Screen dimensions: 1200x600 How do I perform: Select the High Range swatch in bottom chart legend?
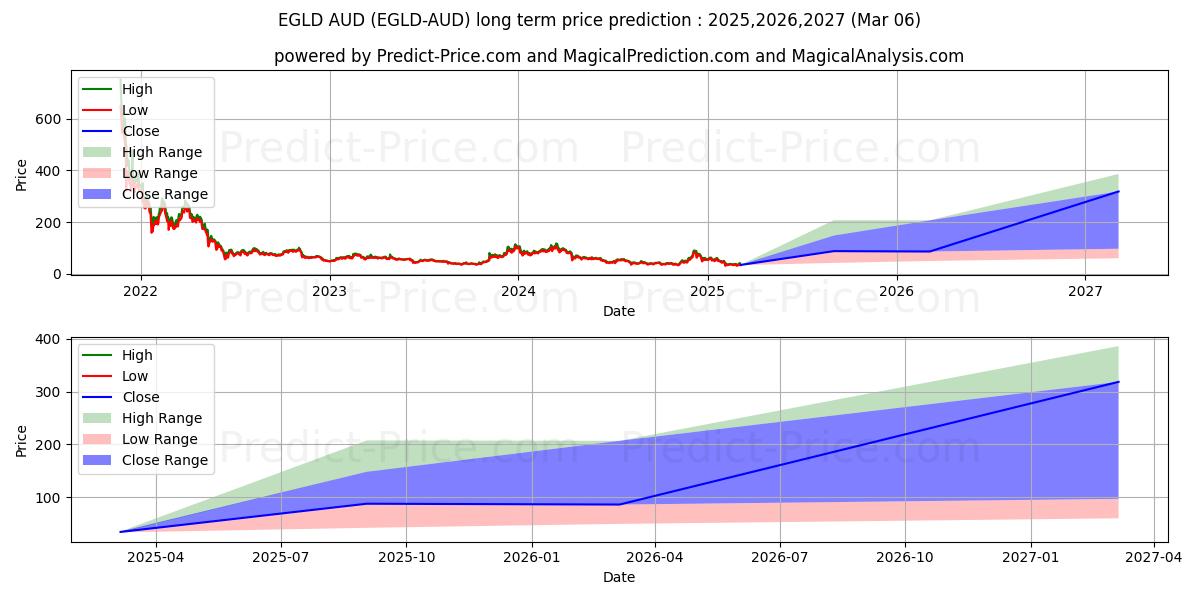pos(100,418)
